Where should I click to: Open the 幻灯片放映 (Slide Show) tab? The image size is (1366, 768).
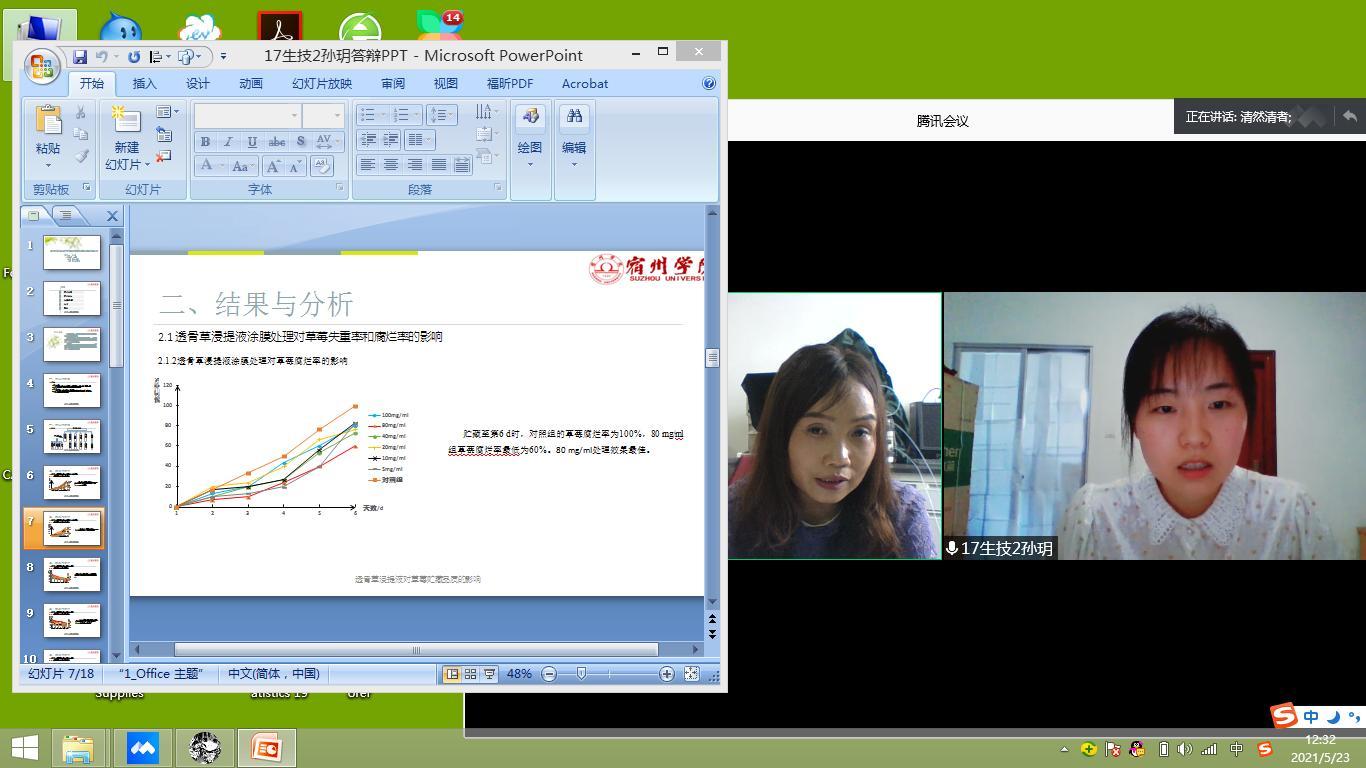tap(321, 84)
